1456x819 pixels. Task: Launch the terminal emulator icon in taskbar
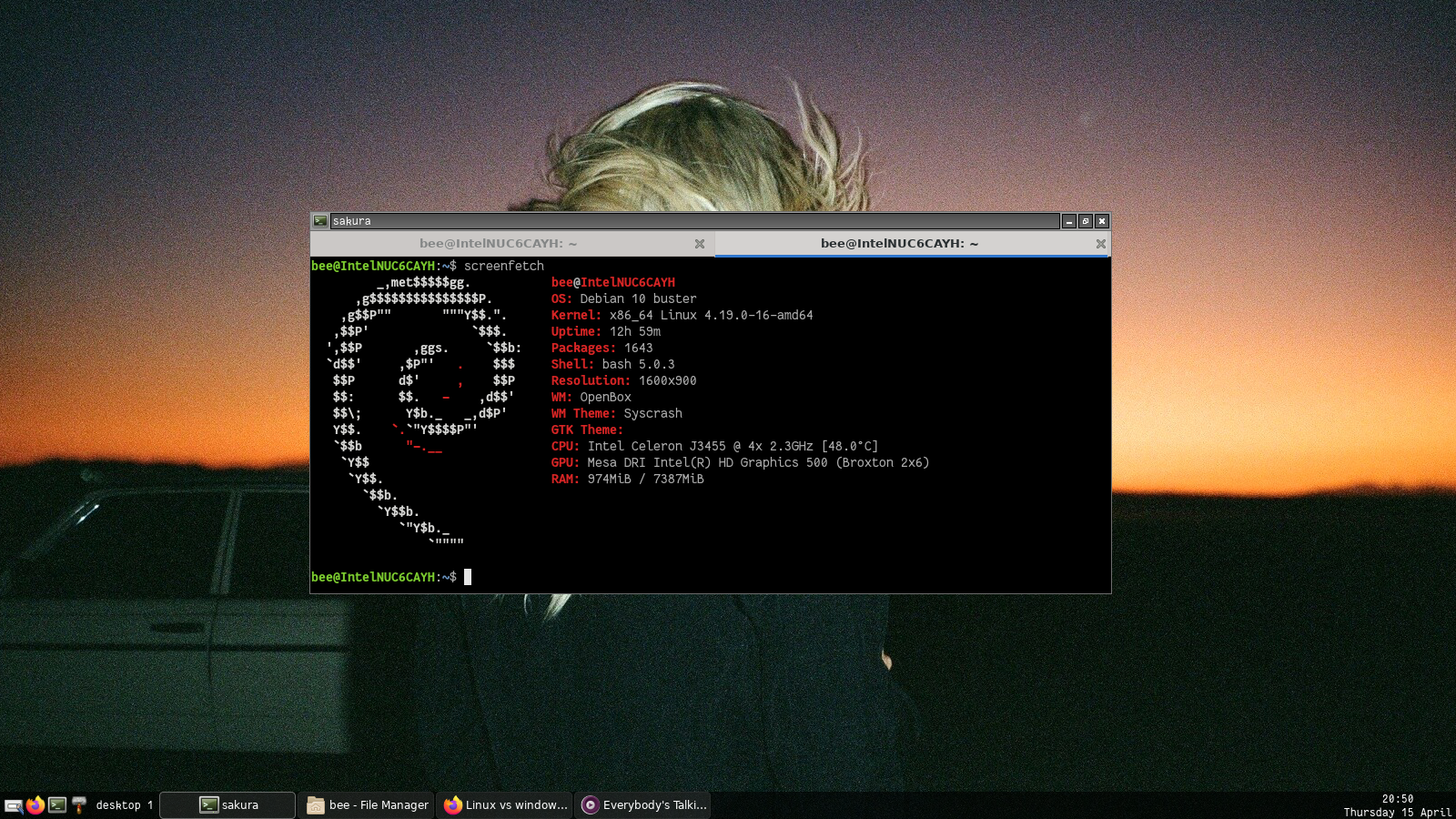pos(56,805)
